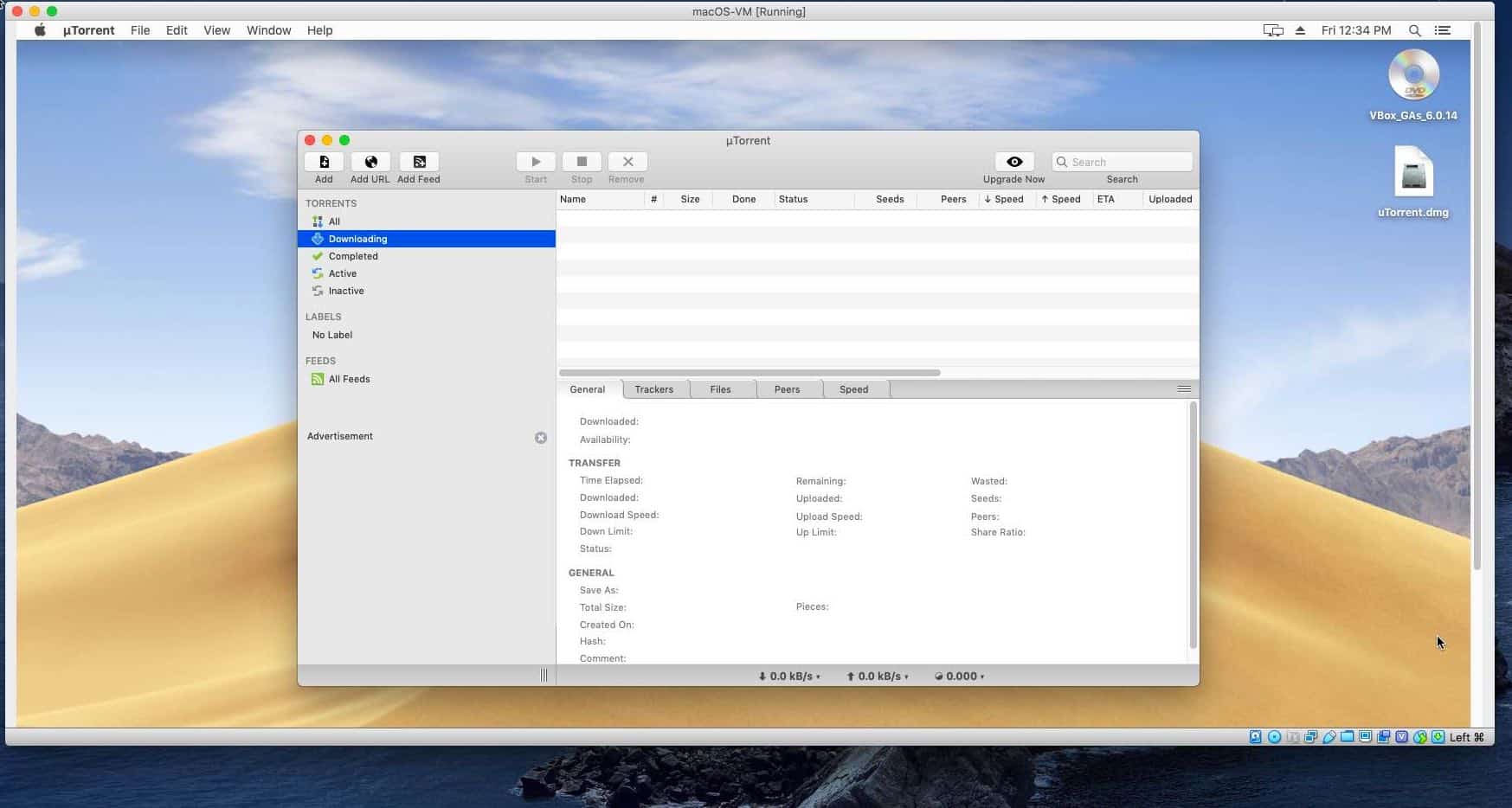Click the Spotlight search icon in menu bar
The image size is (1512, 808).
pyautogui.click(x=1414, y=30)
